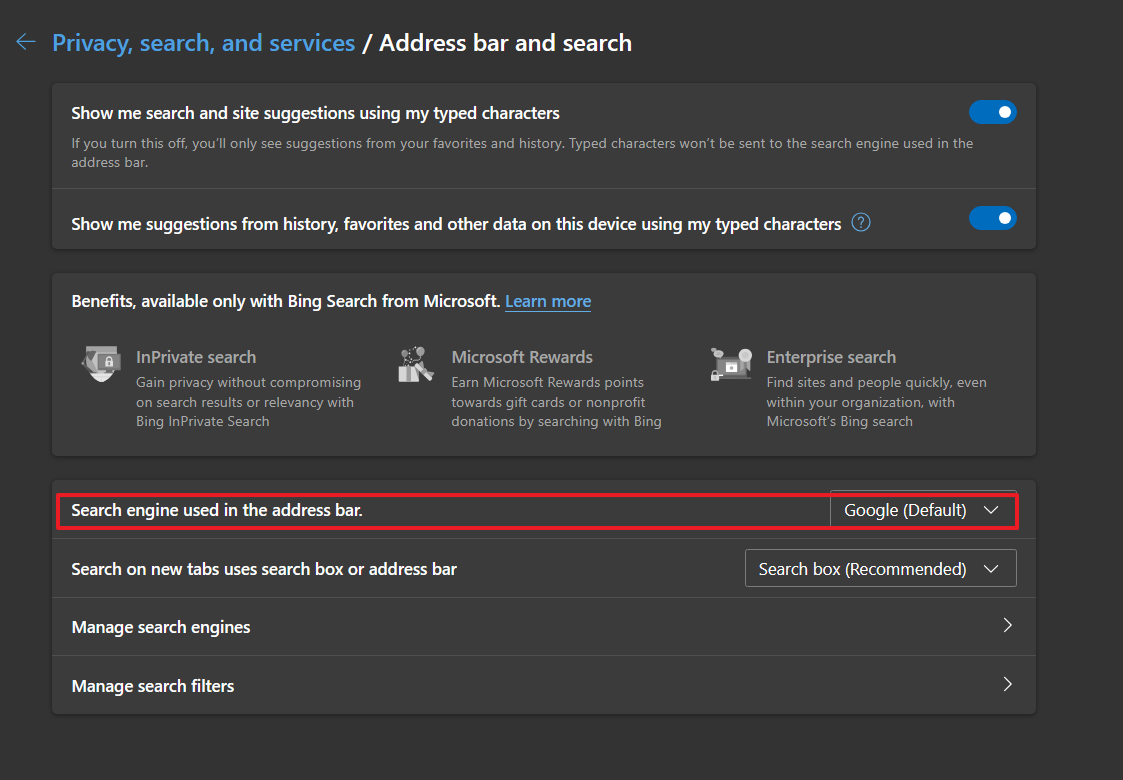
Task: Click help icon beside history suggestions
Action: pyautogui.click(x=861, y=223)
